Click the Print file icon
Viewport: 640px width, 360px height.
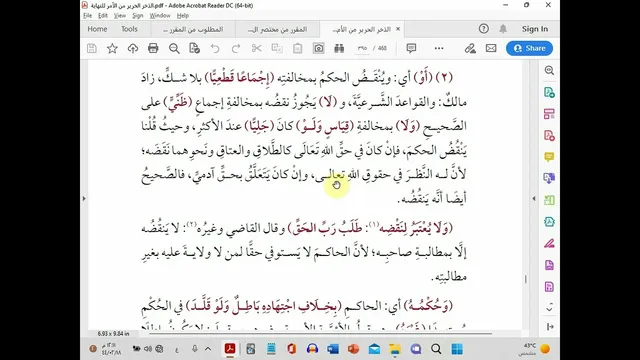coord(153,48)
